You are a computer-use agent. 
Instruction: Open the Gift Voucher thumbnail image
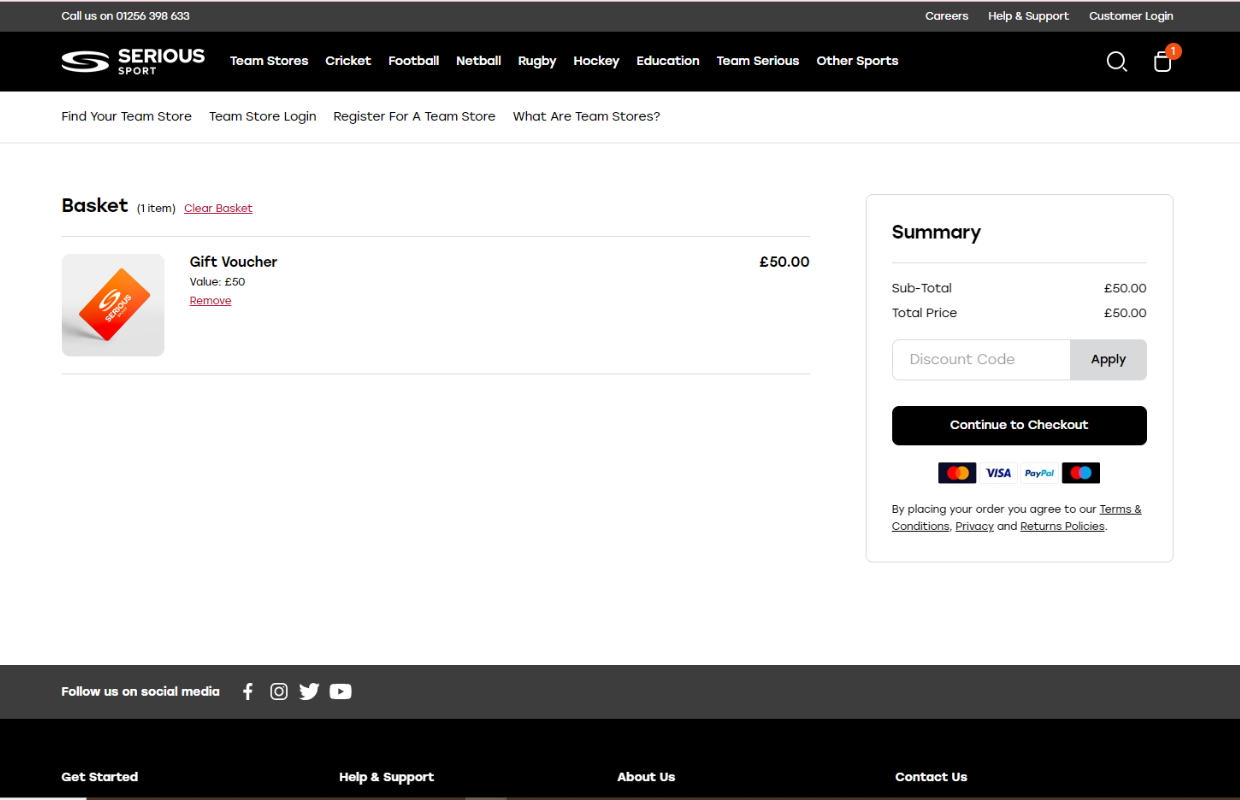113,305
